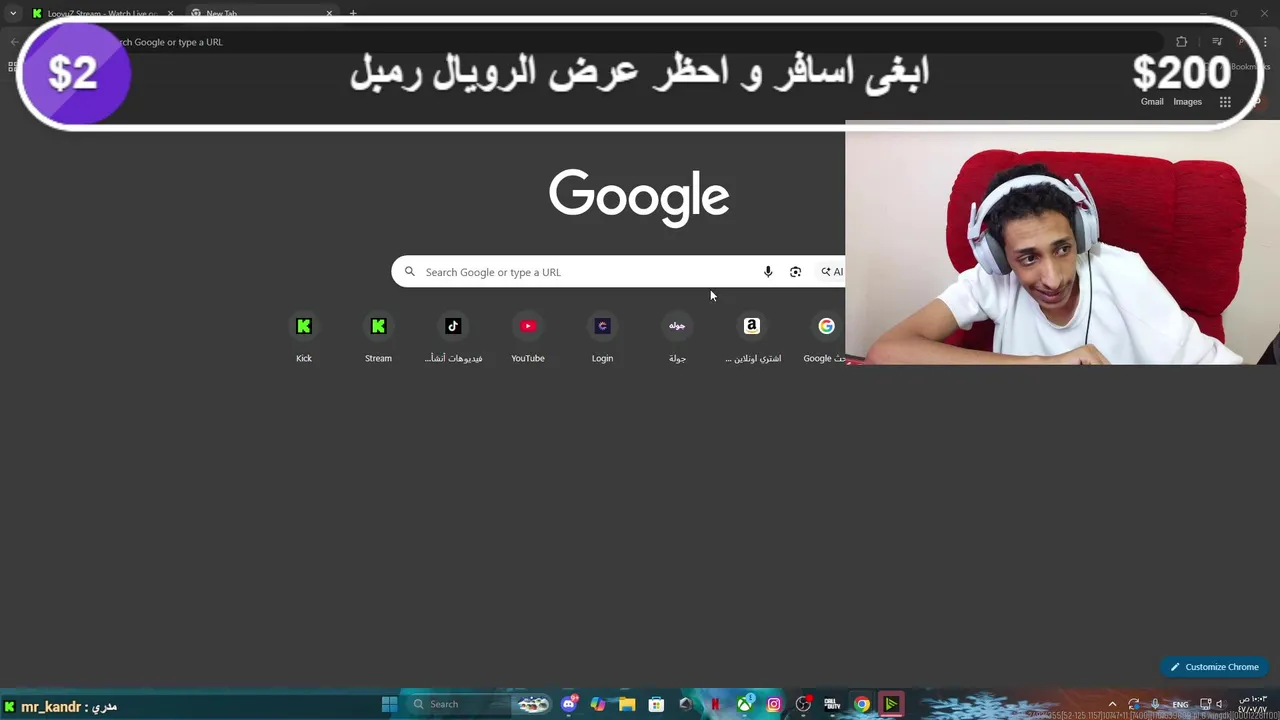
Task: Open the network status tray icon
Action: click(1206, 704)
